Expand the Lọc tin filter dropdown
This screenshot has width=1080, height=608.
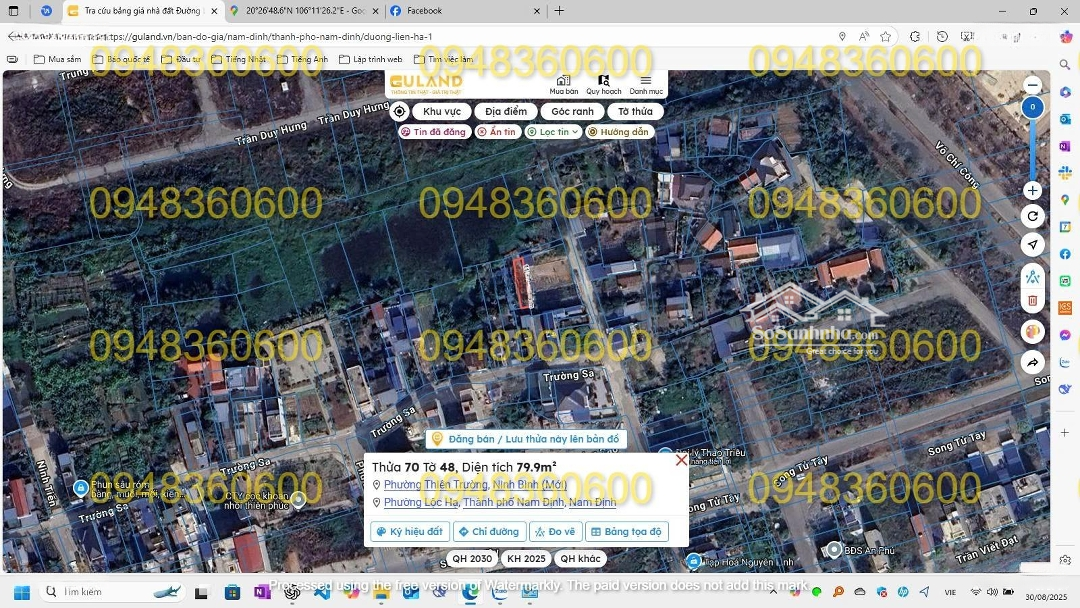[x=553, y=132]
